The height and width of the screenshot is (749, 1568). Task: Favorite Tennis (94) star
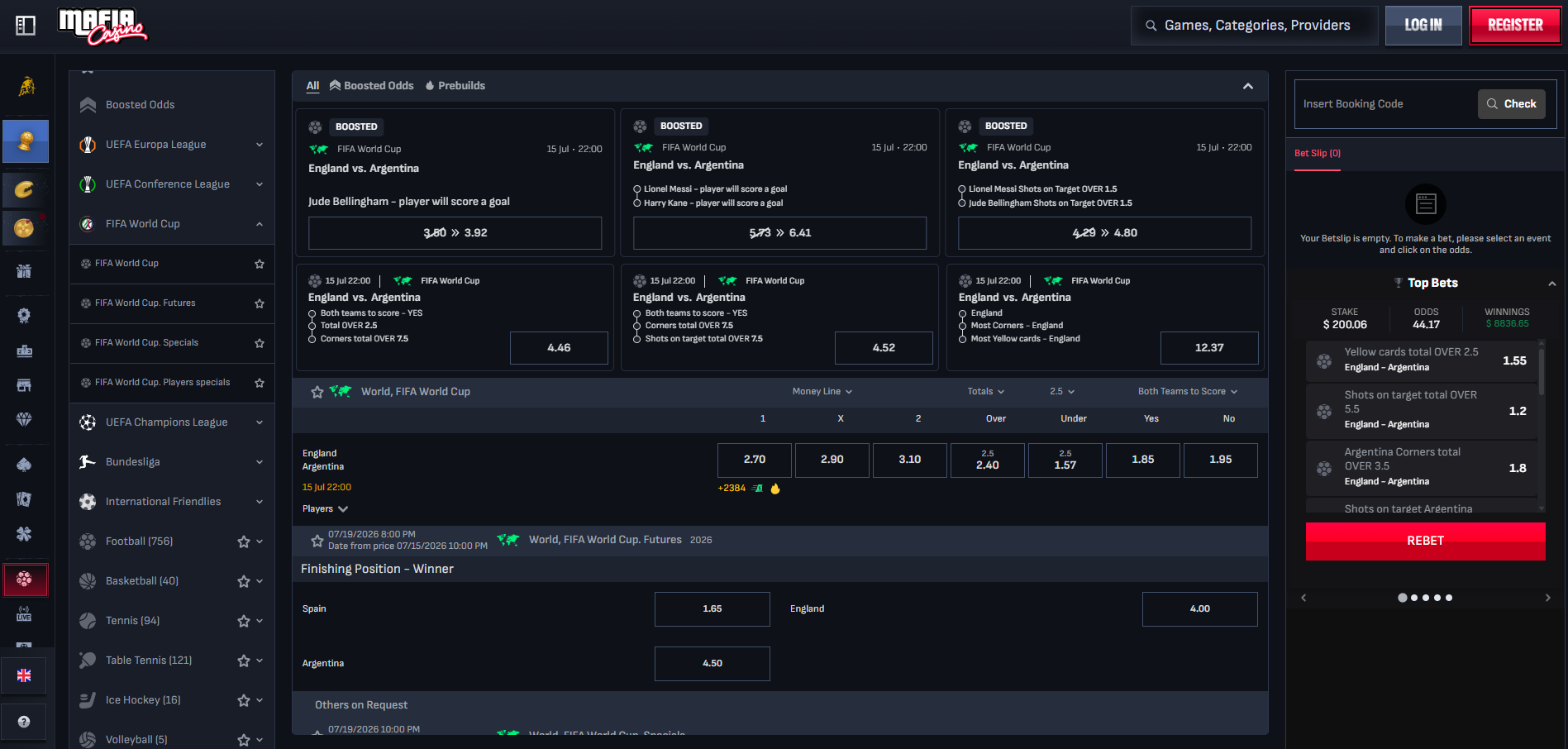pyautogui.click(x=243, y=621)
